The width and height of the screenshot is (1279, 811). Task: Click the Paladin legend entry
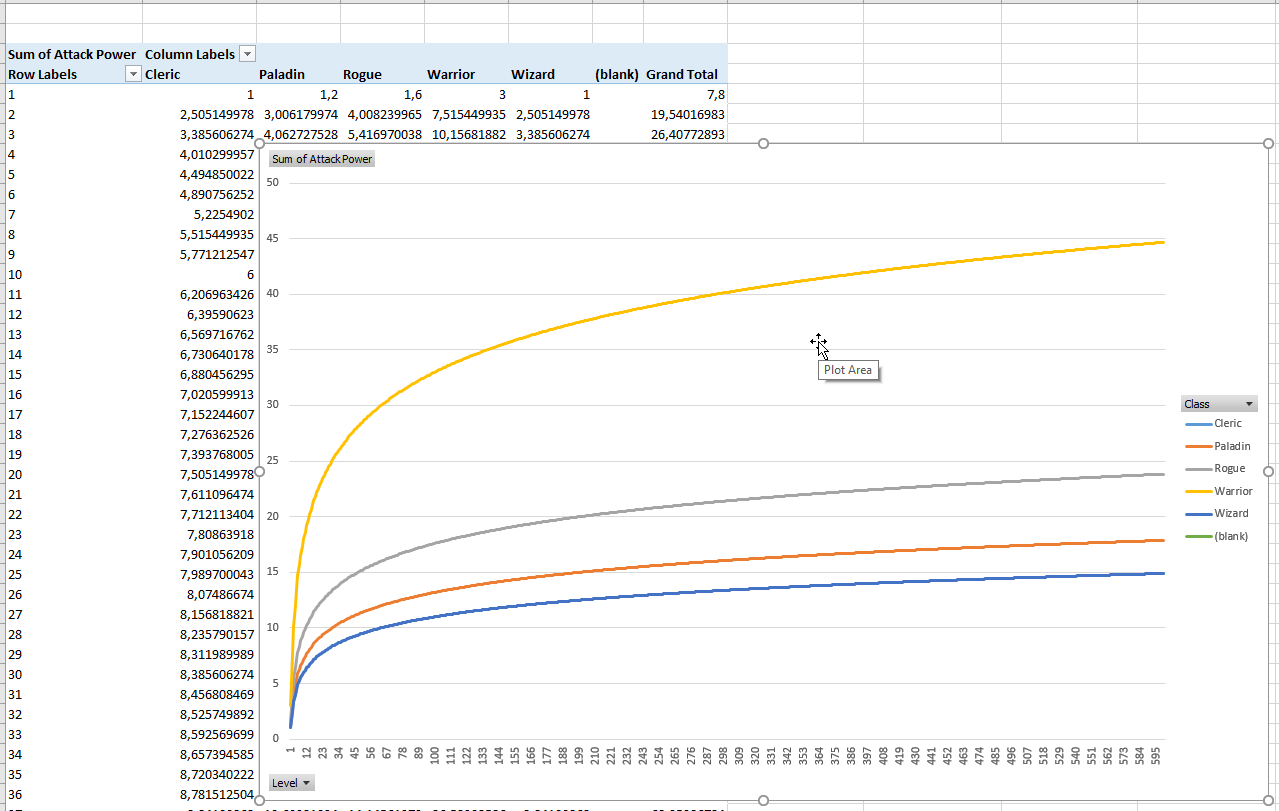click(1231, 446)
